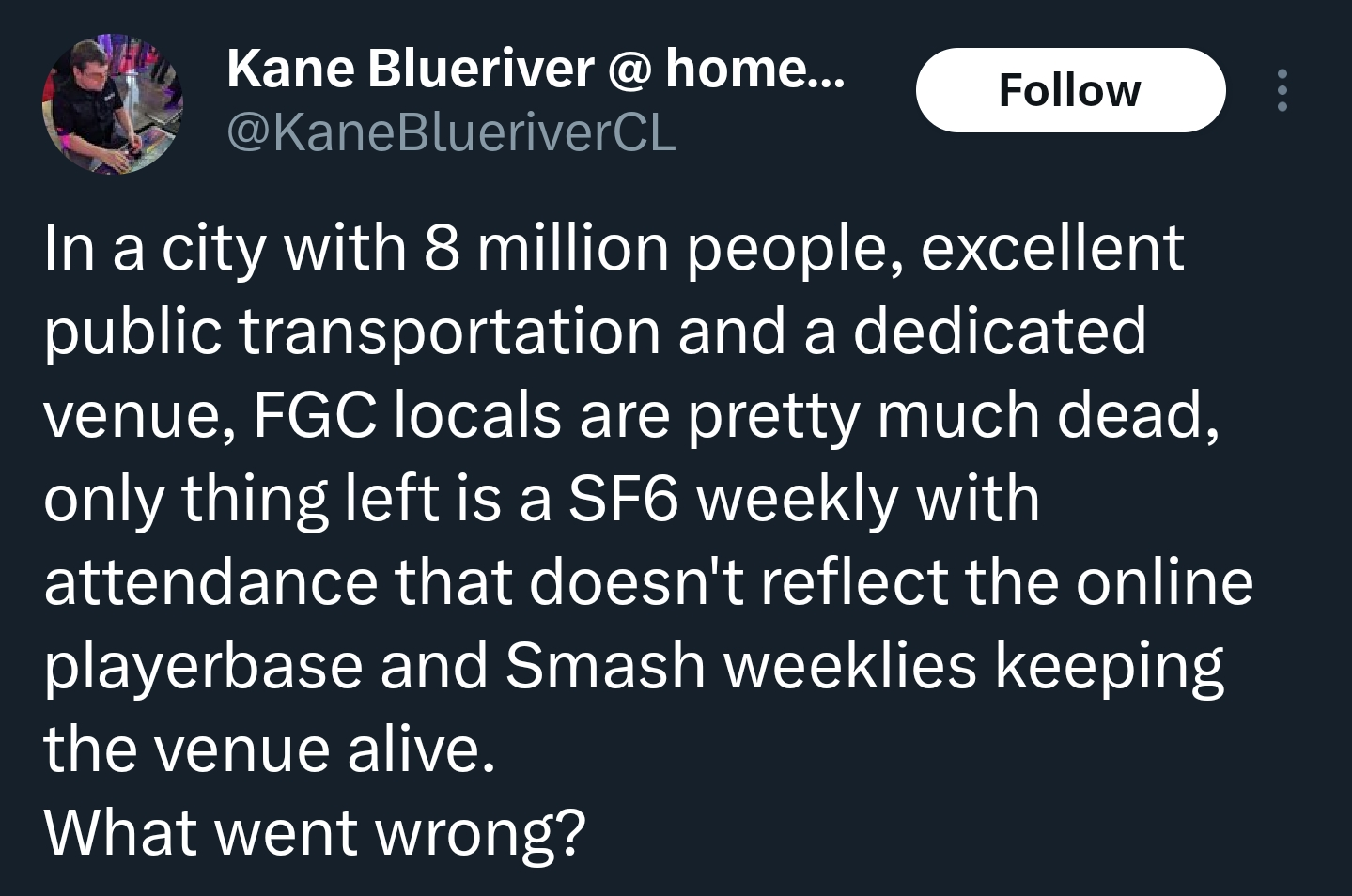
Task: Click the 'What went wrong?' line
Action: coord(315,833)
